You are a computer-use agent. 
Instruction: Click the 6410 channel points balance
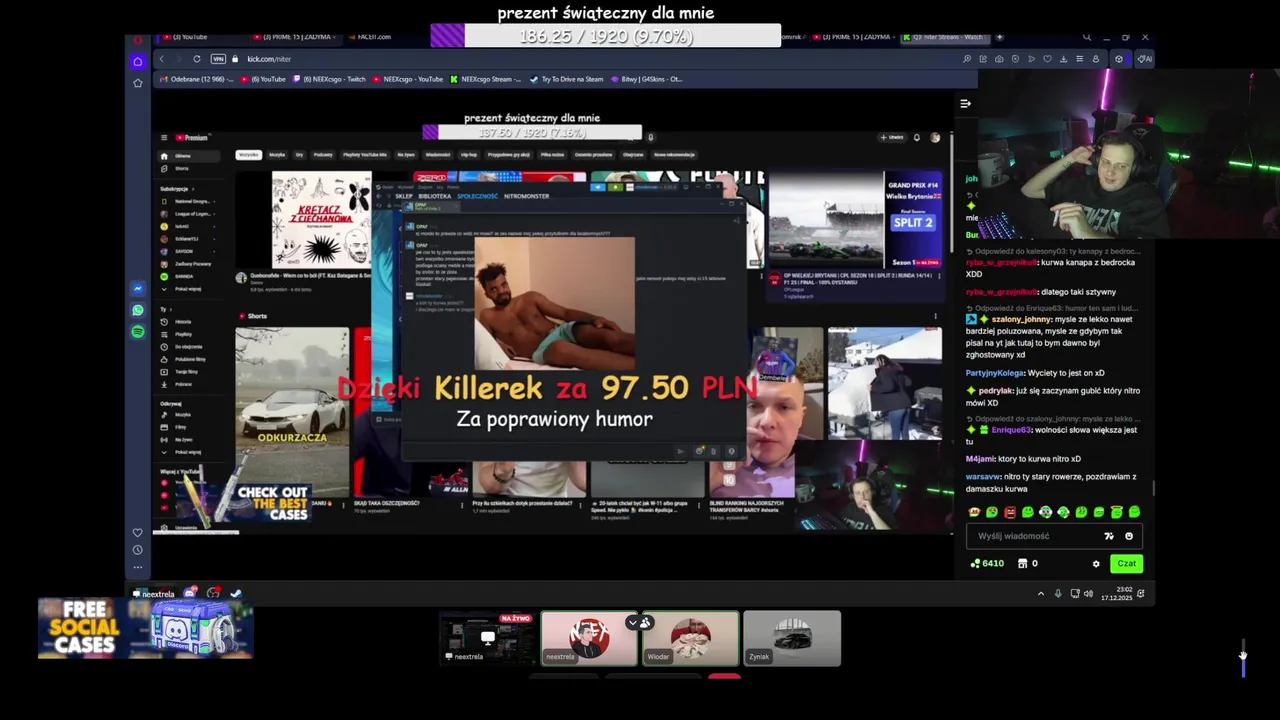coord(987,564)
